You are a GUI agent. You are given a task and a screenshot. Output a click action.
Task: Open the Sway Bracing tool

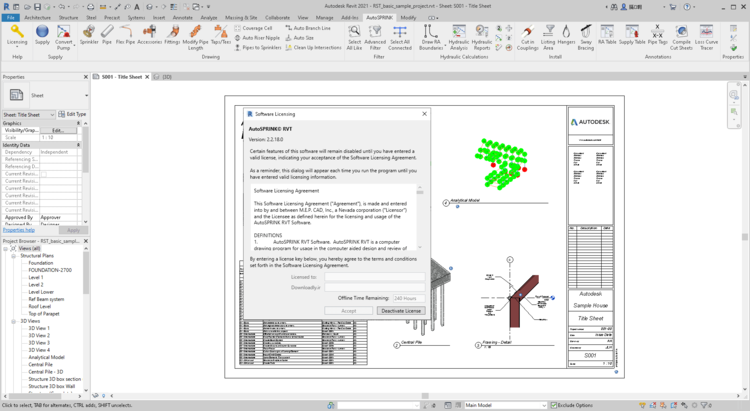586,36
